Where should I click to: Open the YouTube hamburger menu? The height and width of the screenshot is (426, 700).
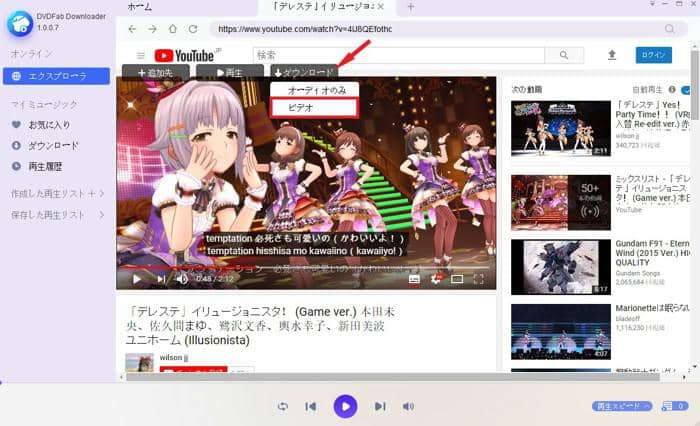tap(141, 55)
